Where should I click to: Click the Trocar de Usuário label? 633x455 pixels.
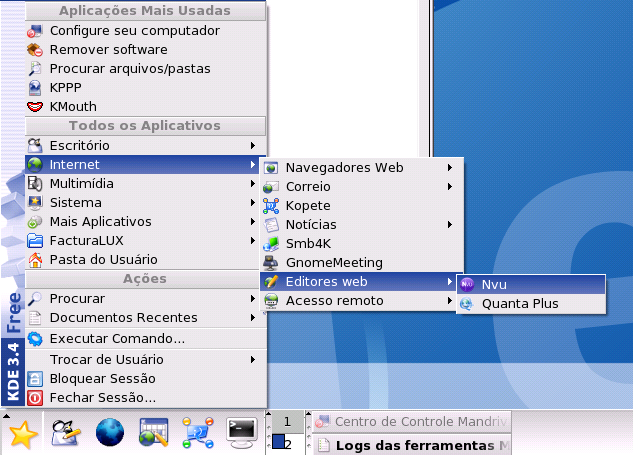point(107,360)
